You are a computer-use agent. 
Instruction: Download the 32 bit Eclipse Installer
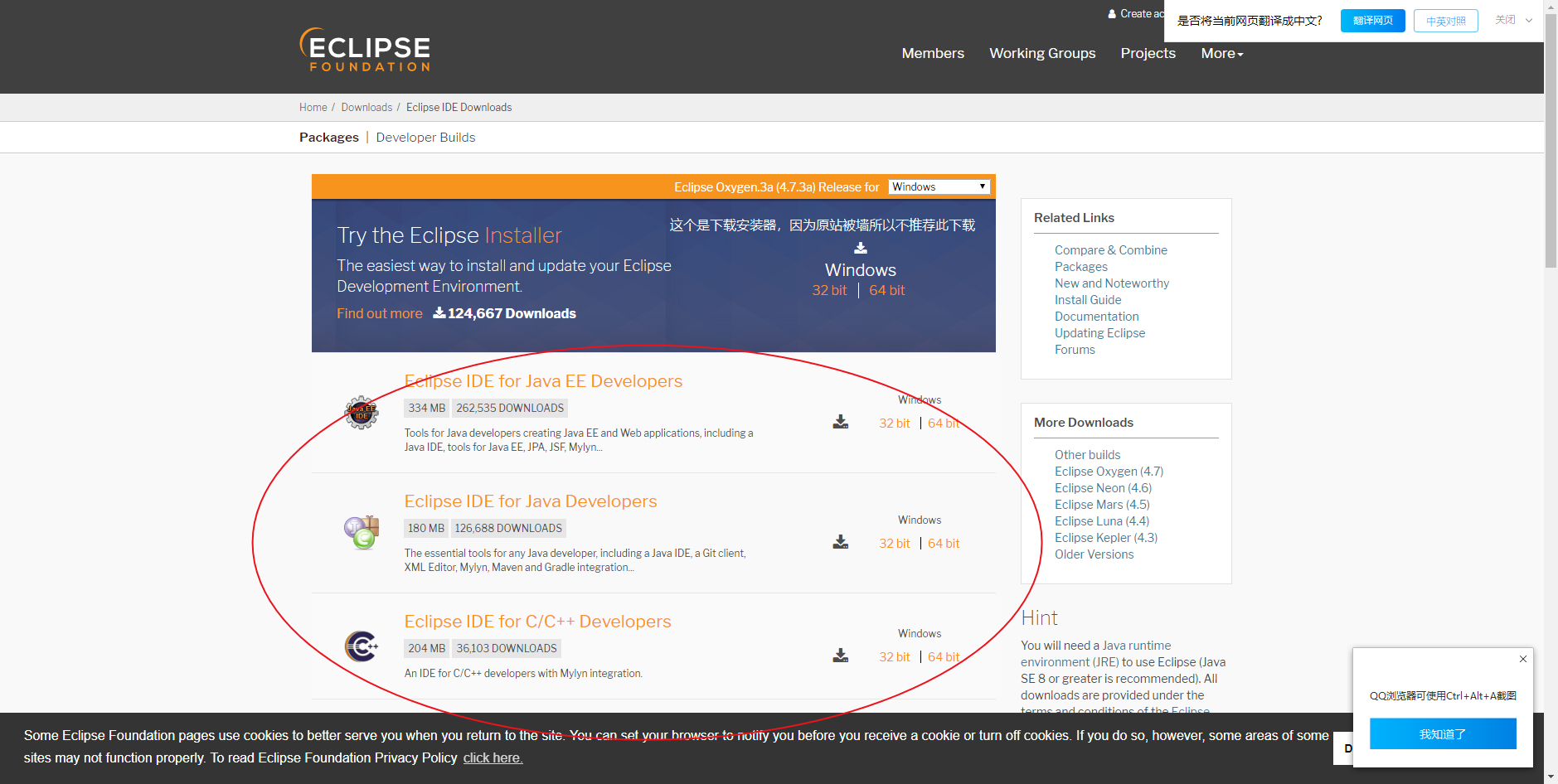click(829, 290)
